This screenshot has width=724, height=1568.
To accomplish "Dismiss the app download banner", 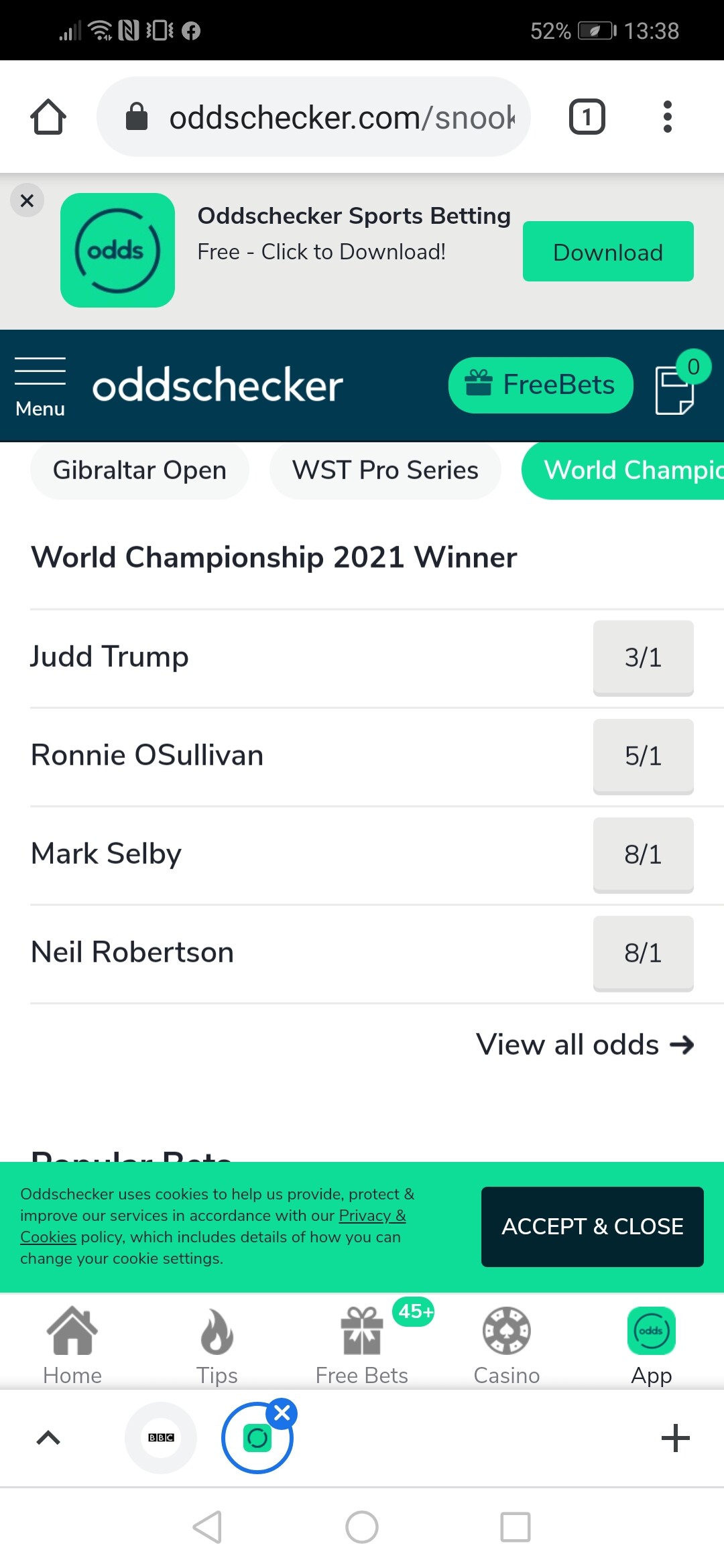I will click(x=27, y=200).
